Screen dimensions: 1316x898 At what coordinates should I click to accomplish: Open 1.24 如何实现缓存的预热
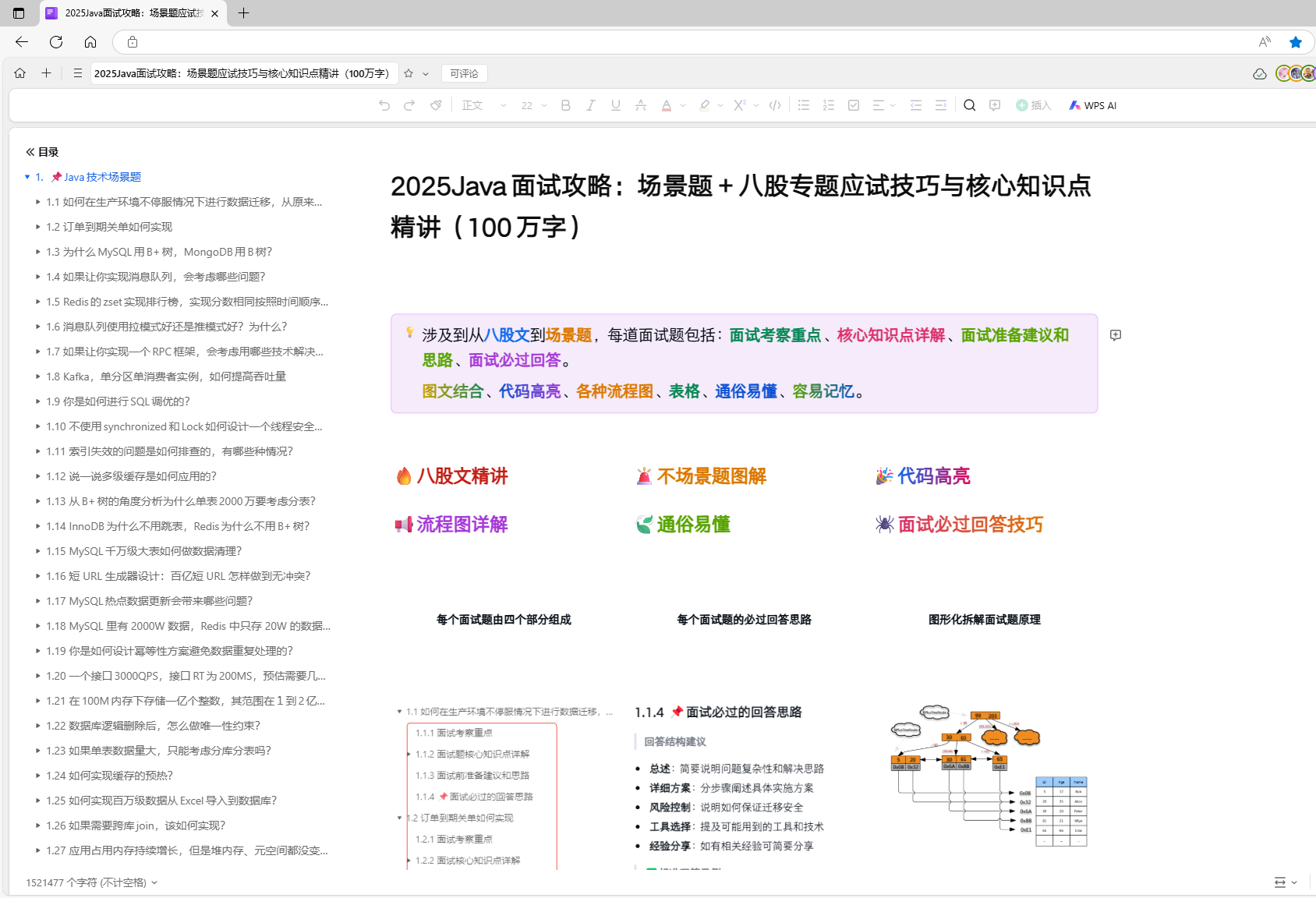109,776
